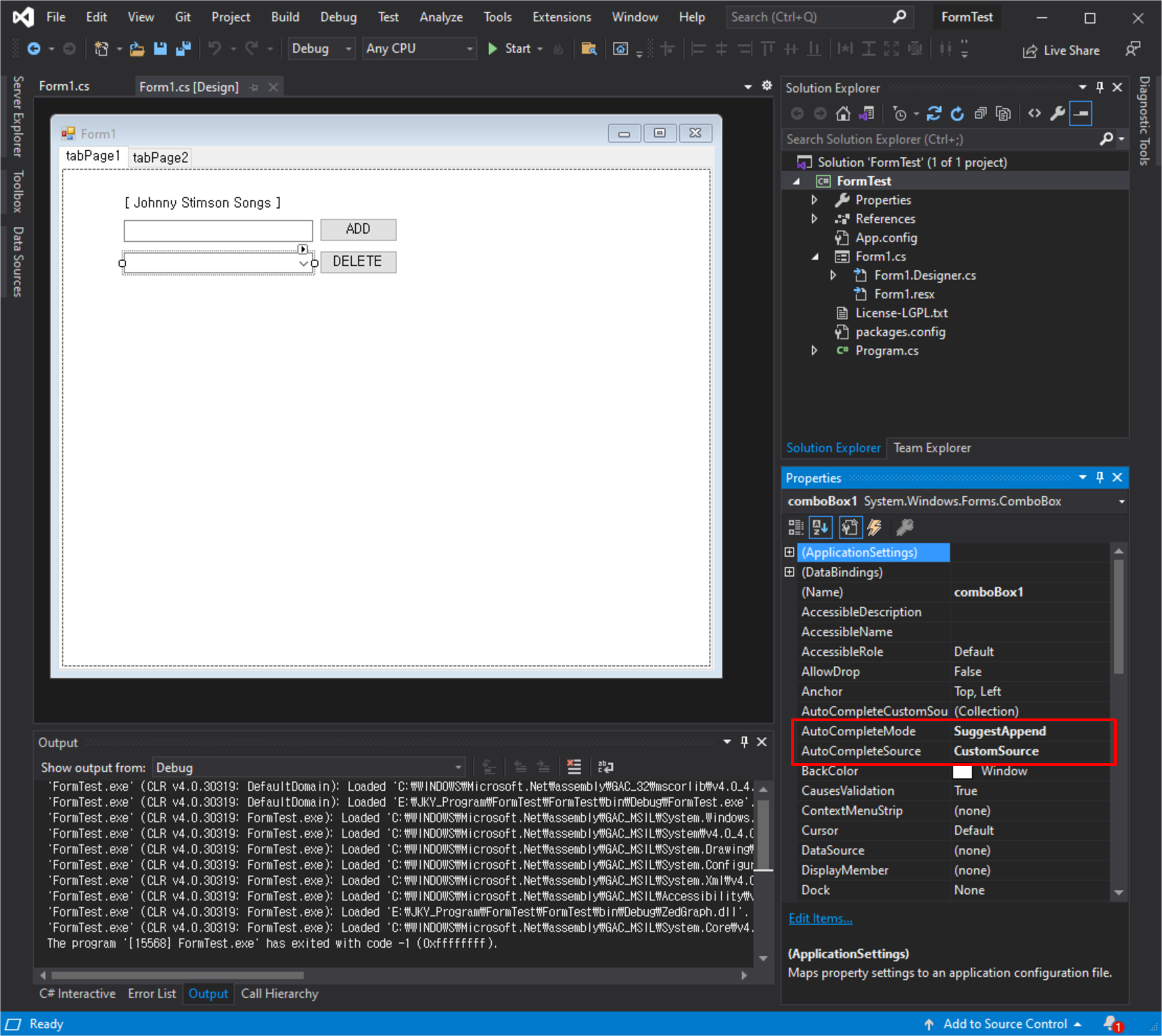Click the BackColor white color swatch
Image resolution: width=1162 pixels, height=1036 pixels.
[962, 771]
